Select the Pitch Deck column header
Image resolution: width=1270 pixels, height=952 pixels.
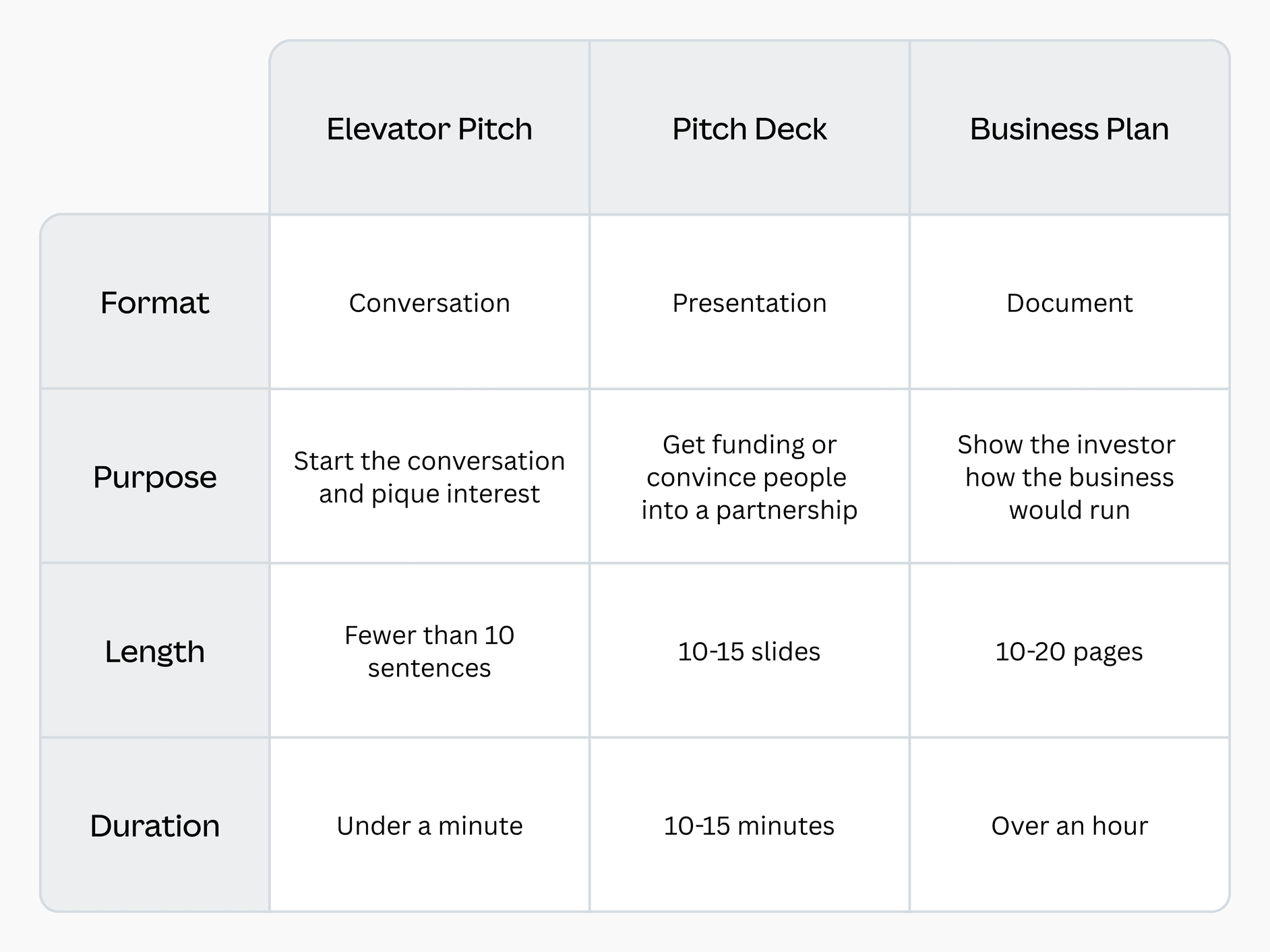pyautogui.click(x=749, y=129)
